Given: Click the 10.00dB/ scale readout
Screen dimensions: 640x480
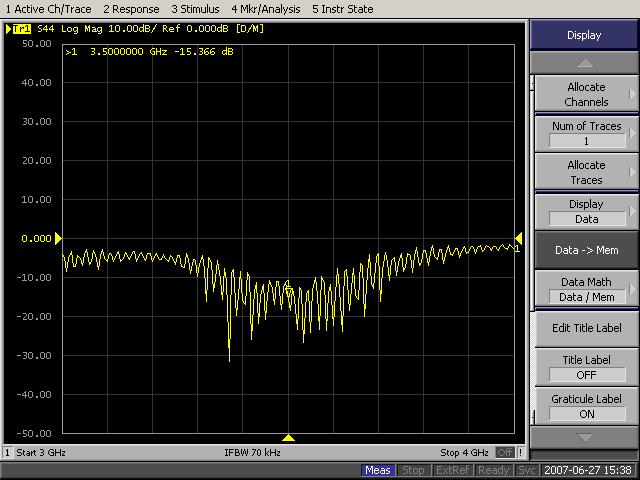Looking at the screenshot, I should point(133,29).
